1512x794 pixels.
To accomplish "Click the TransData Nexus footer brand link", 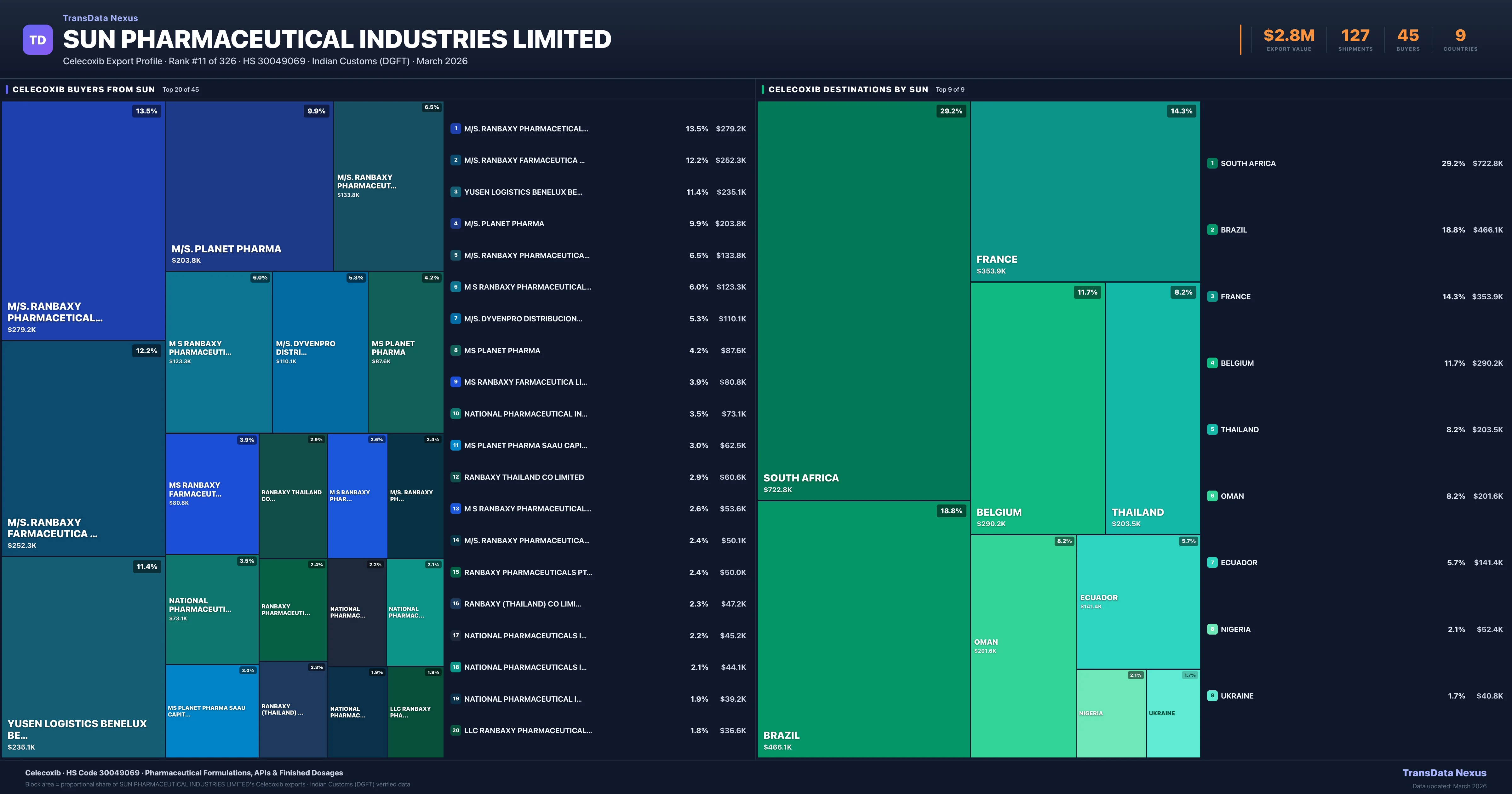I will point(1444,773).
